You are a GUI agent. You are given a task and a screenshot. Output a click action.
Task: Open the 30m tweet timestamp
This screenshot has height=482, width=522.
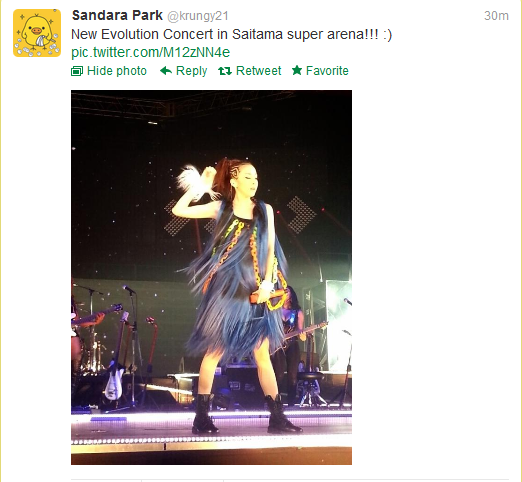(x=496, y=16)
